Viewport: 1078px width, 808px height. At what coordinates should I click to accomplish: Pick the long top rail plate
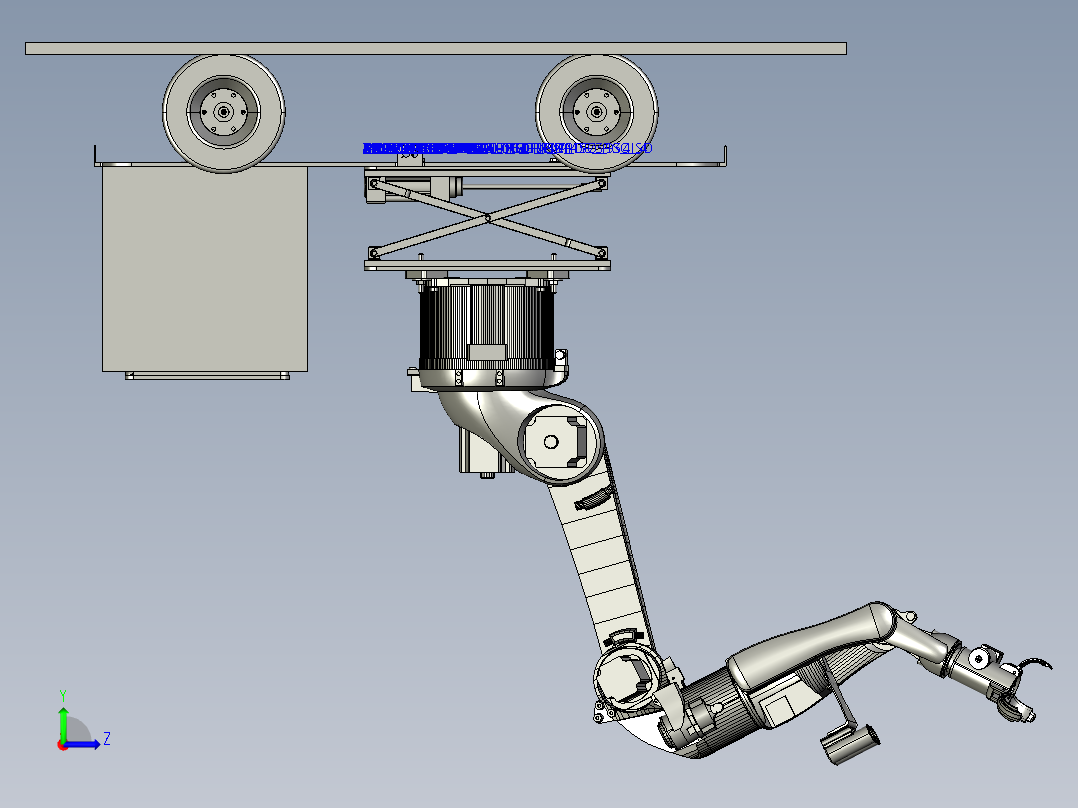pos(436,48)
